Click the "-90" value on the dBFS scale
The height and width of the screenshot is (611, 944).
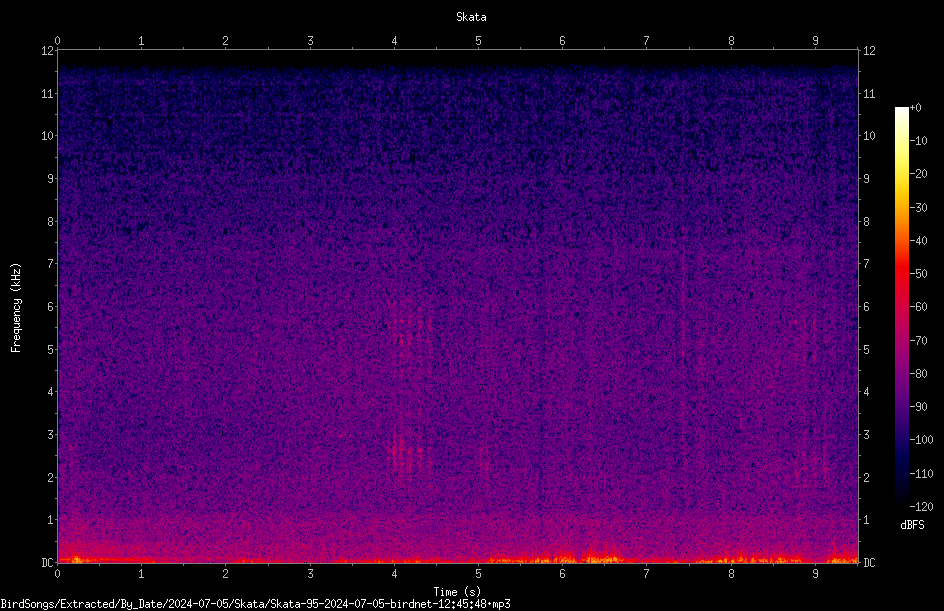tap(918, 407)
